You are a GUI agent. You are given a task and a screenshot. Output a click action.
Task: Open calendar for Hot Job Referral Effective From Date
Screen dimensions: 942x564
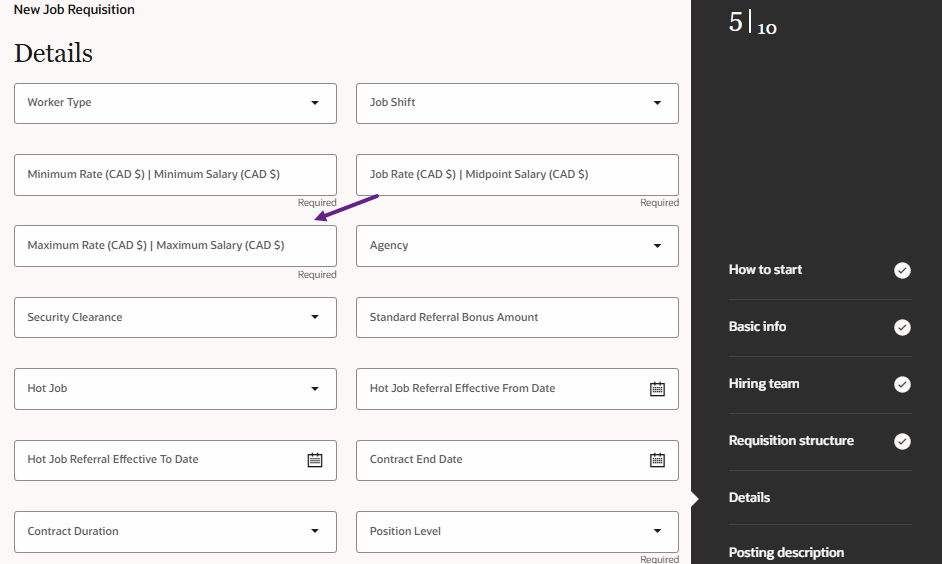pos(657,389)
